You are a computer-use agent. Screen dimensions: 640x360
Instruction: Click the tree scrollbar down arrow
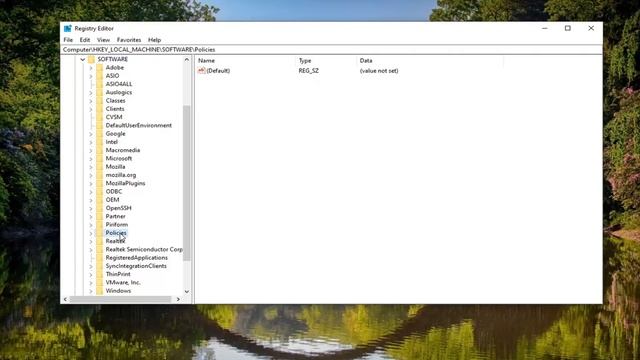point(187,291)
